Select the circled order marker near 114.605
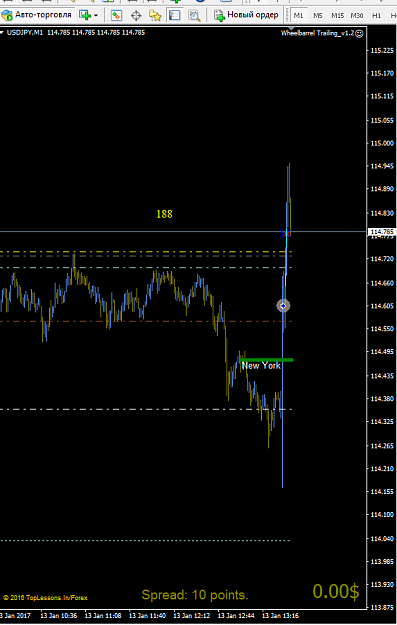The height and width of the screenshot is (625, 397). [x=283, y=306]
